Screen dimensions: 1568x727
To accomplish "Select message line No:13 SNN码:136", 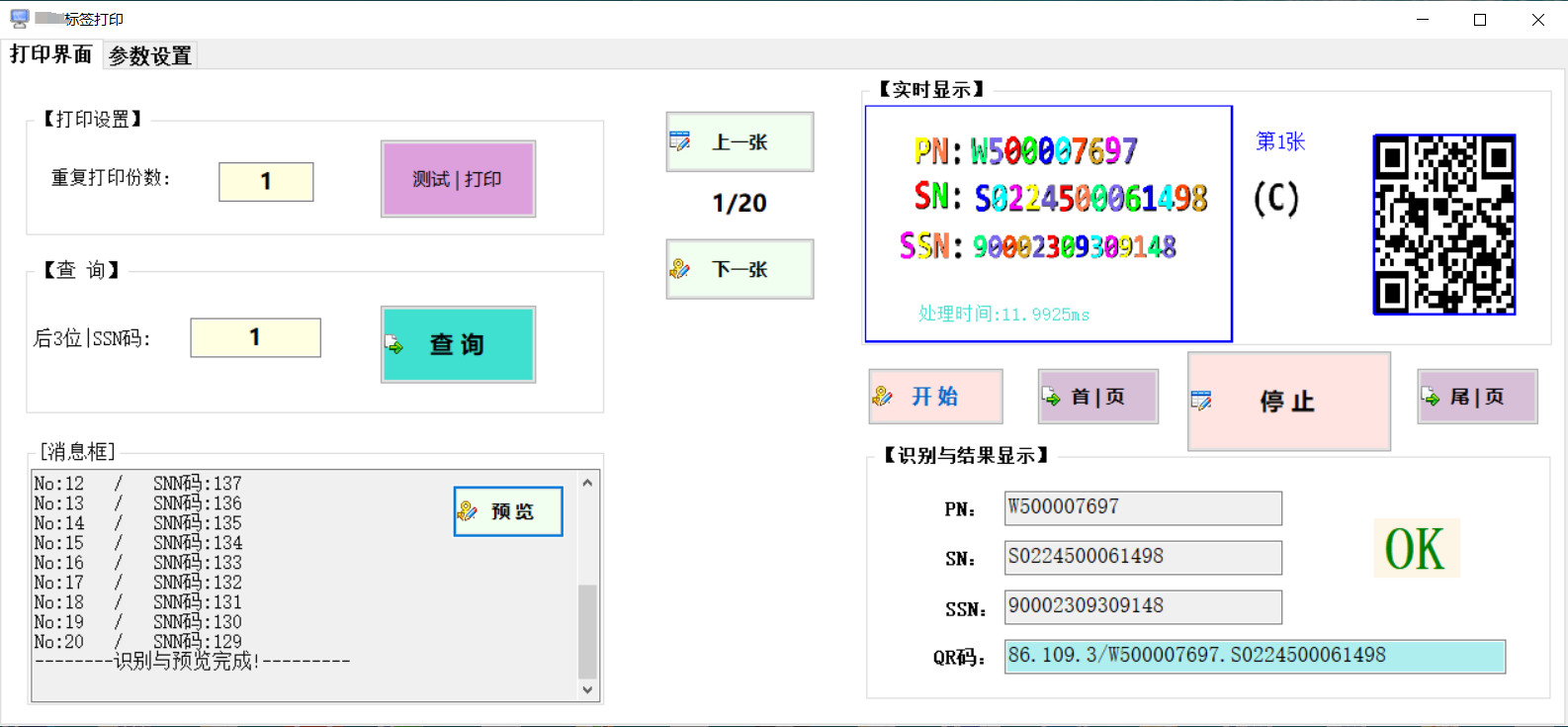I will 137,503.
